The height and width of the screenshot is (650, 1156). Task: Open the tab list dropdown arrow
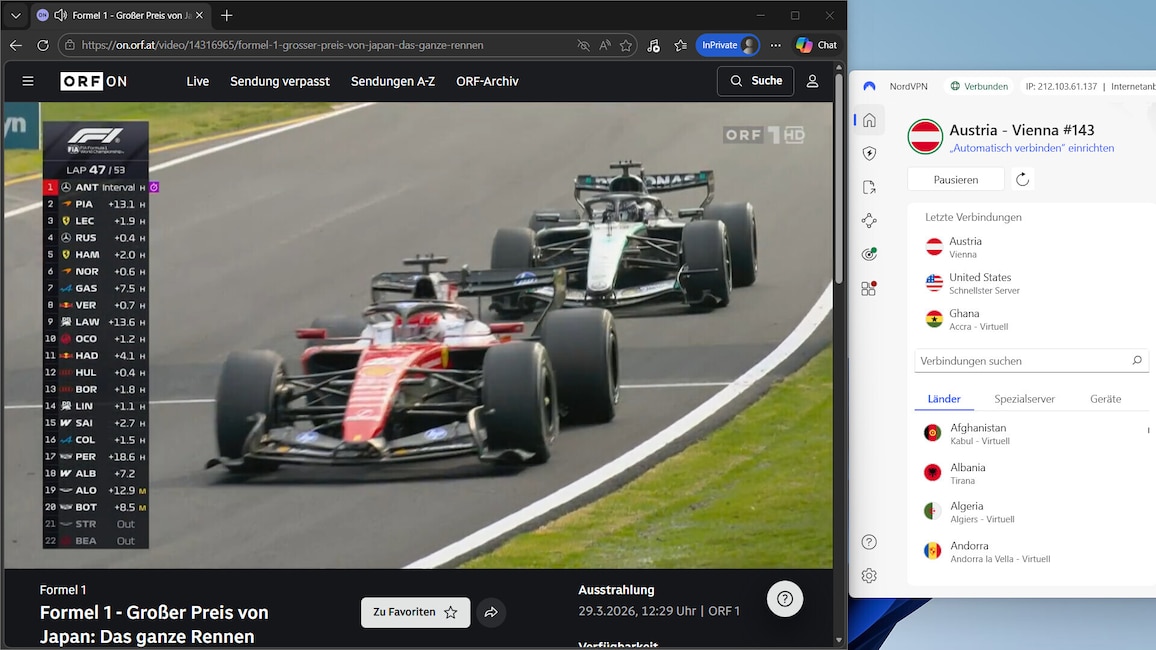(15, 15)
